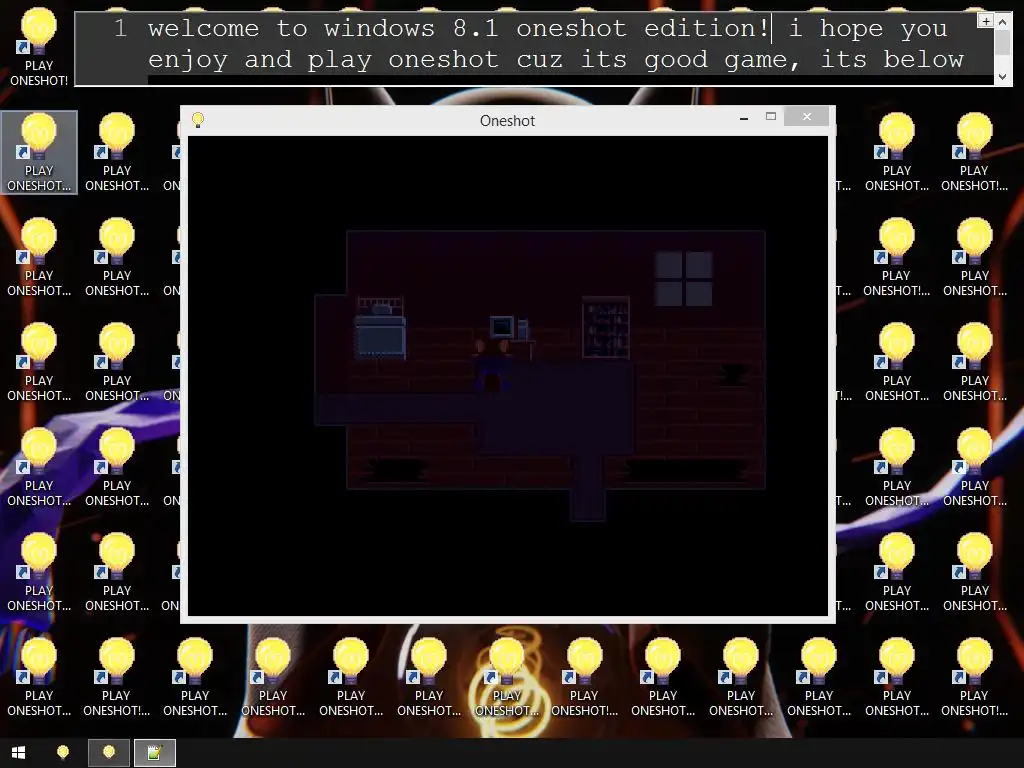
Task: Open the top-right corner PLAY ONESHOT! desktop shortcut
Action: click(x=974, y=152)
